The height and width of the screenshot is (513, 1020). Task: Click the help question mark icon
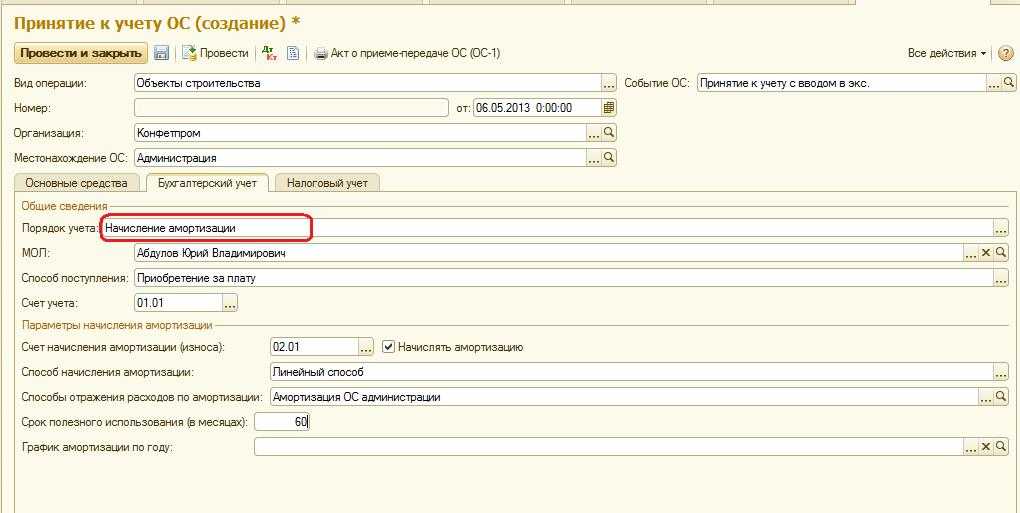pyautogui.click(x=1004, y=53)
